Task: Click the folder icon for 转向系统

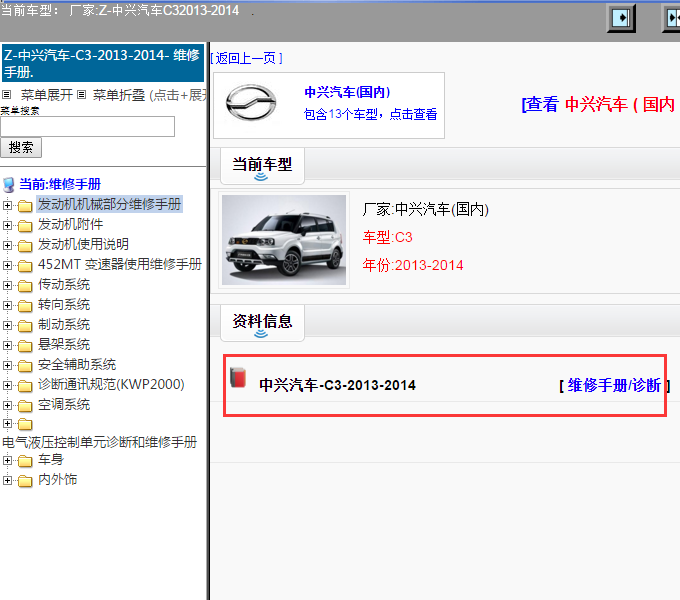Action: [x=25, y=306]
